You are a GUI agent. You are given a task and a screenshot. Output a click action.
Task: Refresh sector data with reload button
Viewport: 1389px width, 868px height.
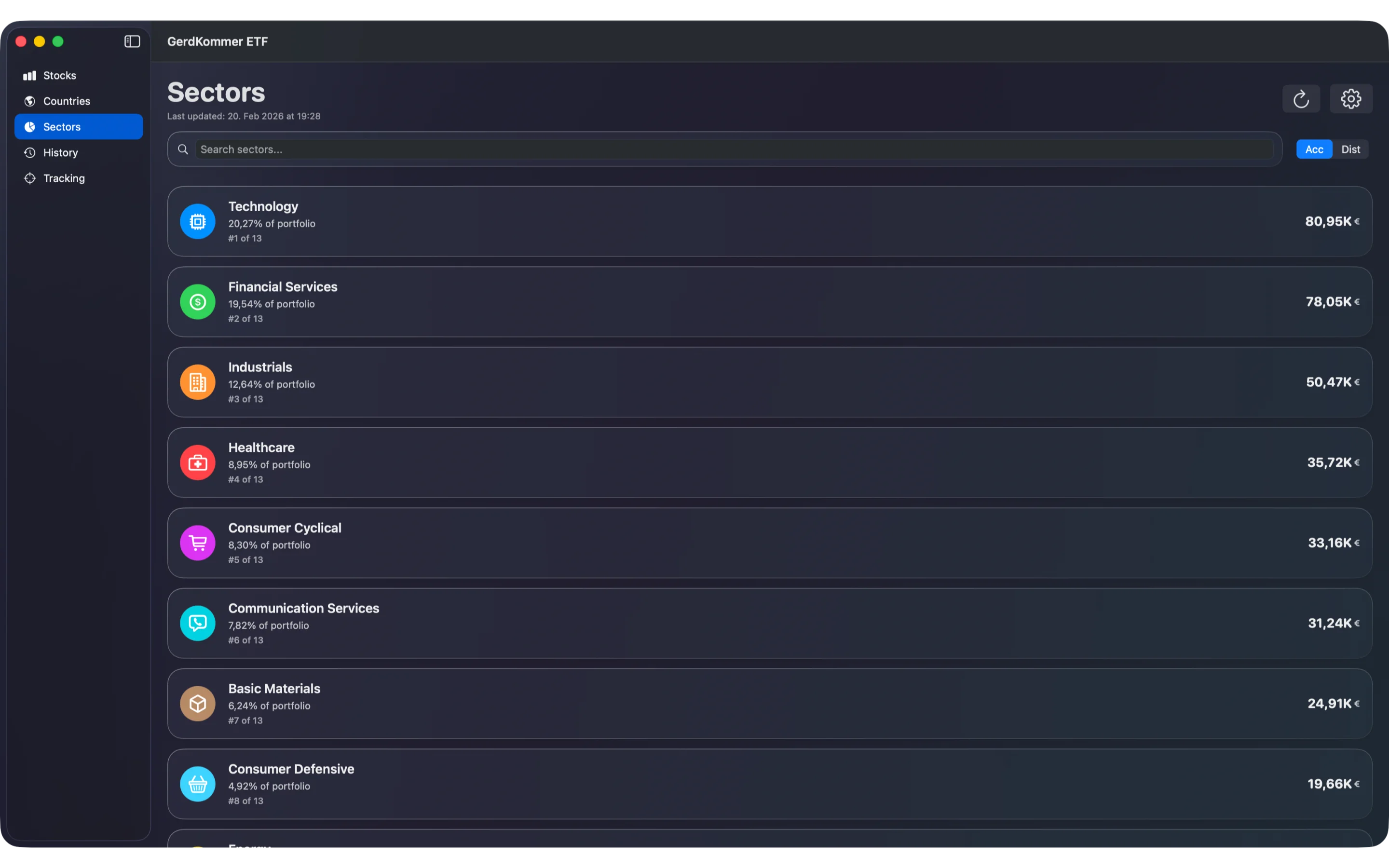point(1301,98)
